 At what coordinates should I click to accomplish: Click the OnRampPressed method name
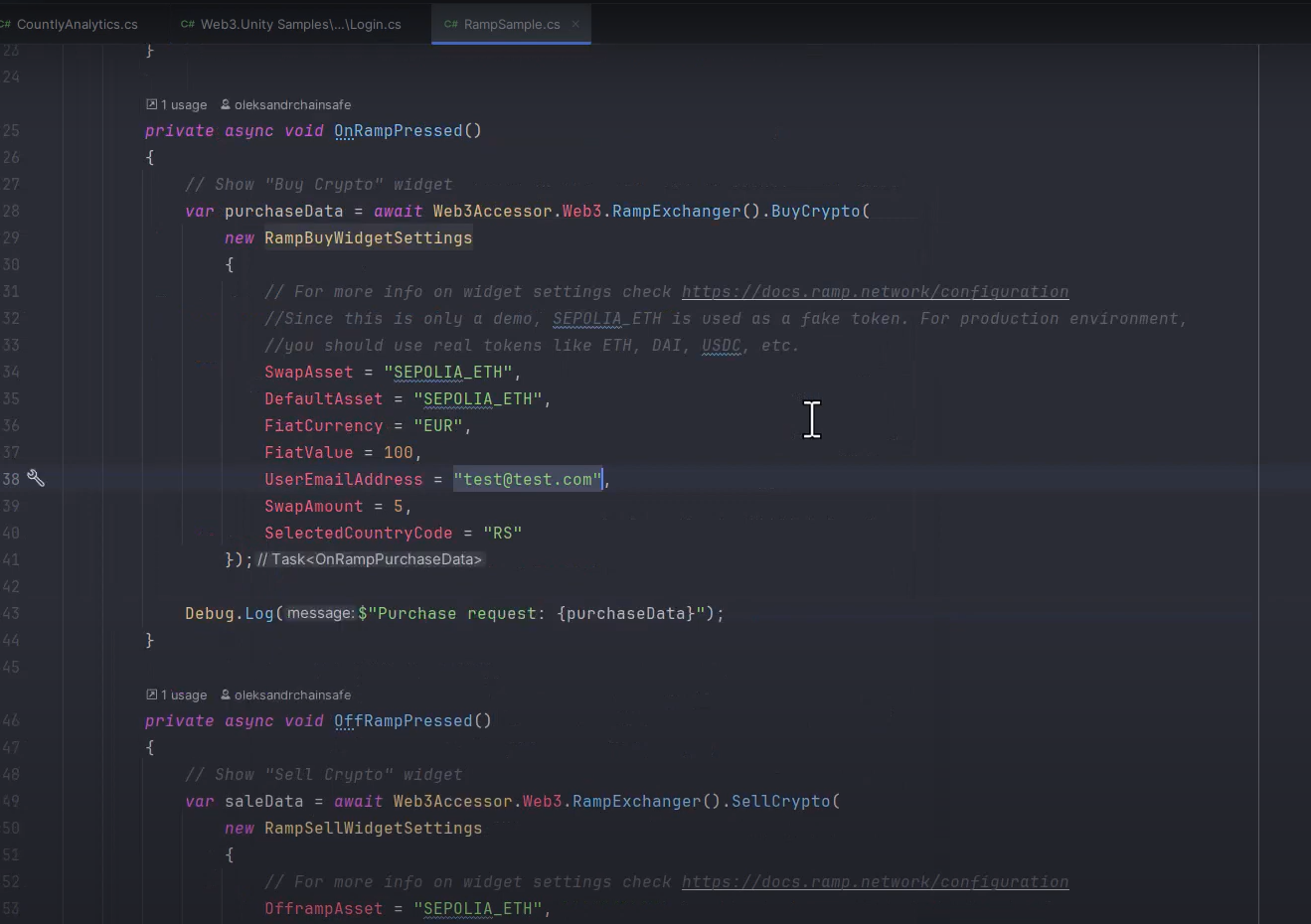coord(398,130)
